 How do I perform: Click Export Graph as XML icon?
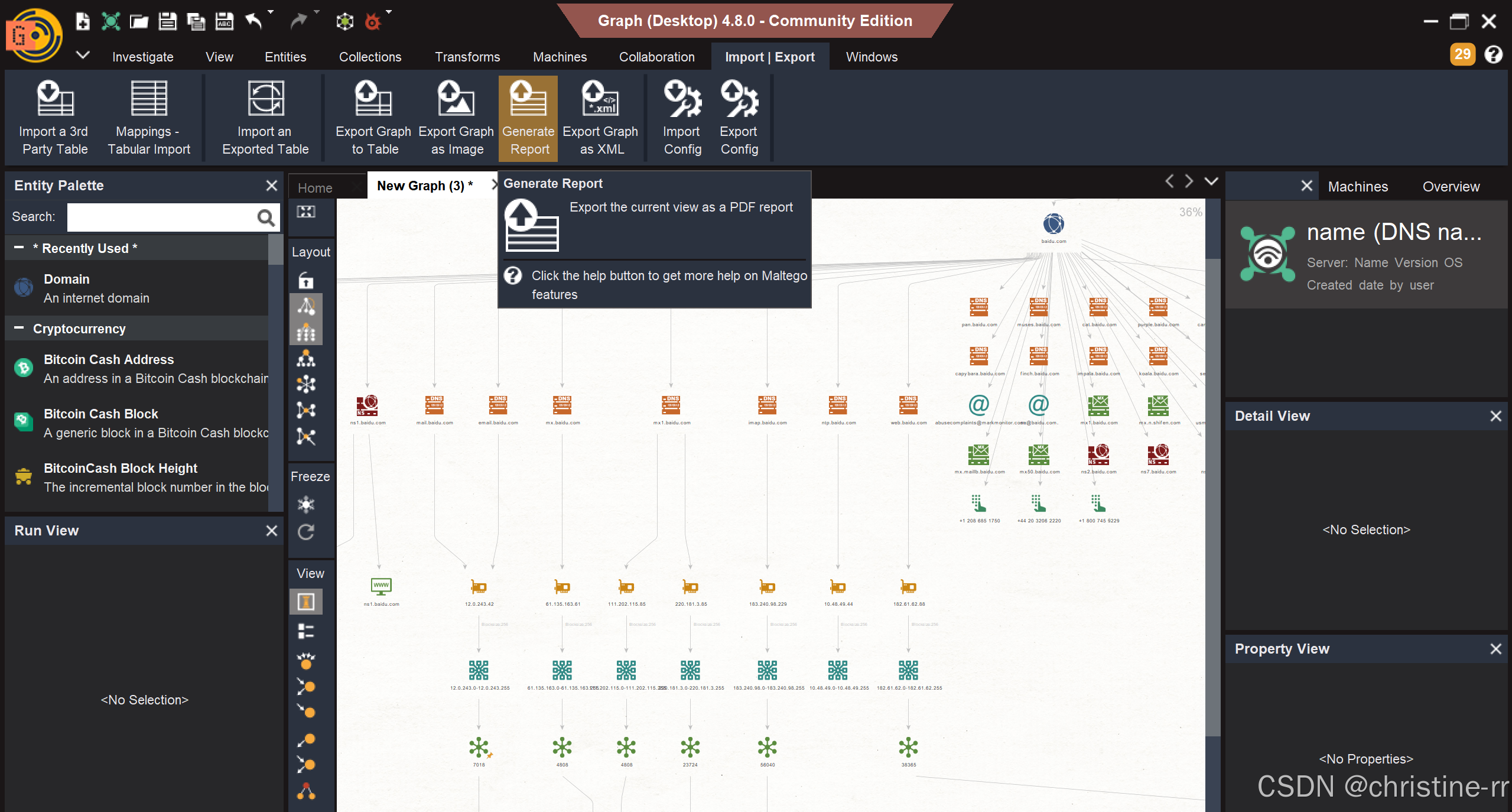pyautogui.click(x=600, y=99)
